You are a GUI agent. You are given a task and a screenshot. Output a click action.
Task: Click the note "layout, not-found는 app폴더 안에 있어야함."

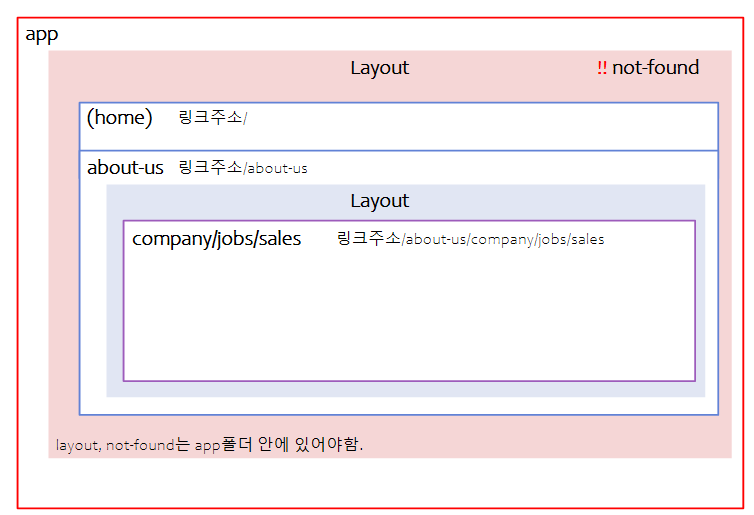(209, 444)
